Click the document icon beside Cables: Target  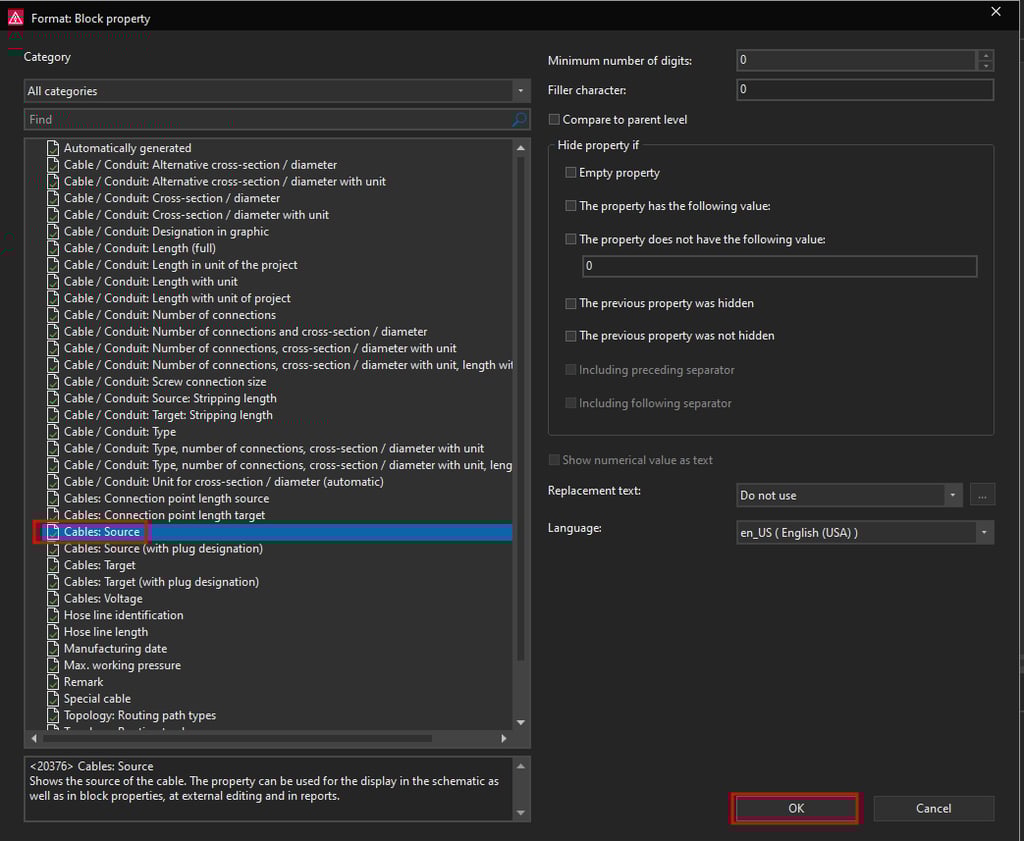pyautogui.click(x=54, y=565)
